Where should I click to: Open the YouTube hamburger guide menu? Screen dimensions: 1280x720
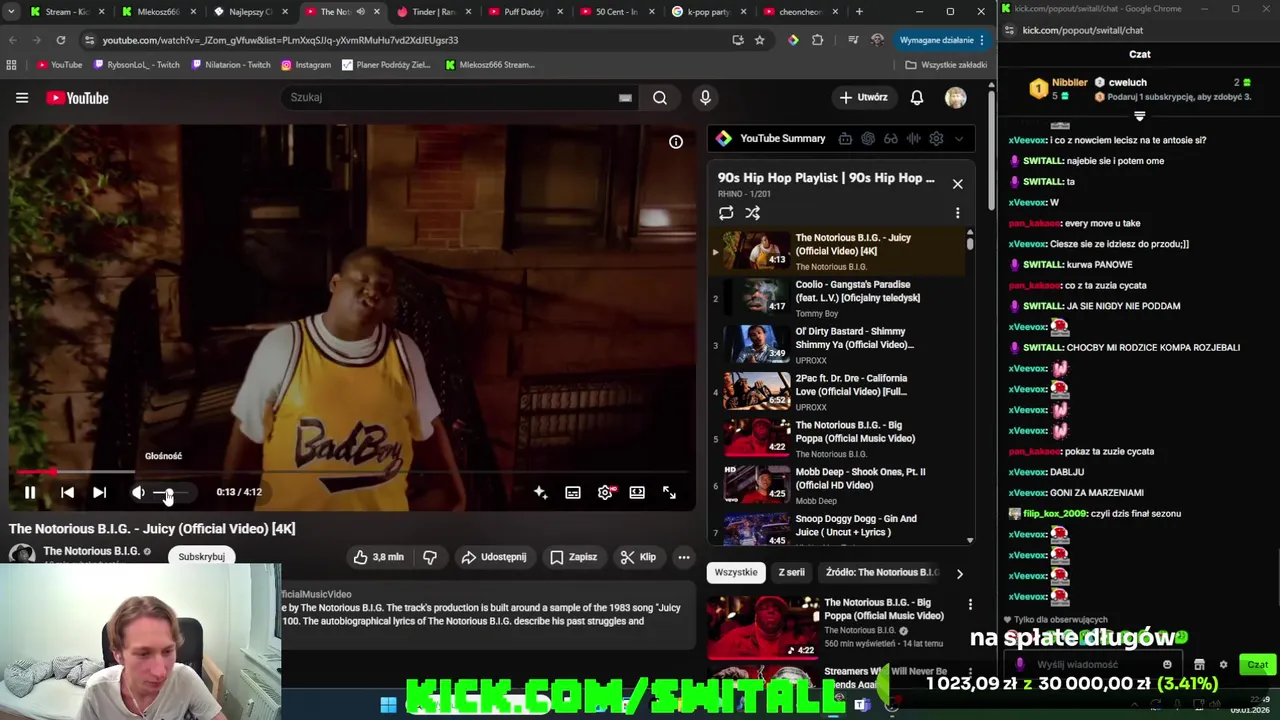(x=22, y=98)
